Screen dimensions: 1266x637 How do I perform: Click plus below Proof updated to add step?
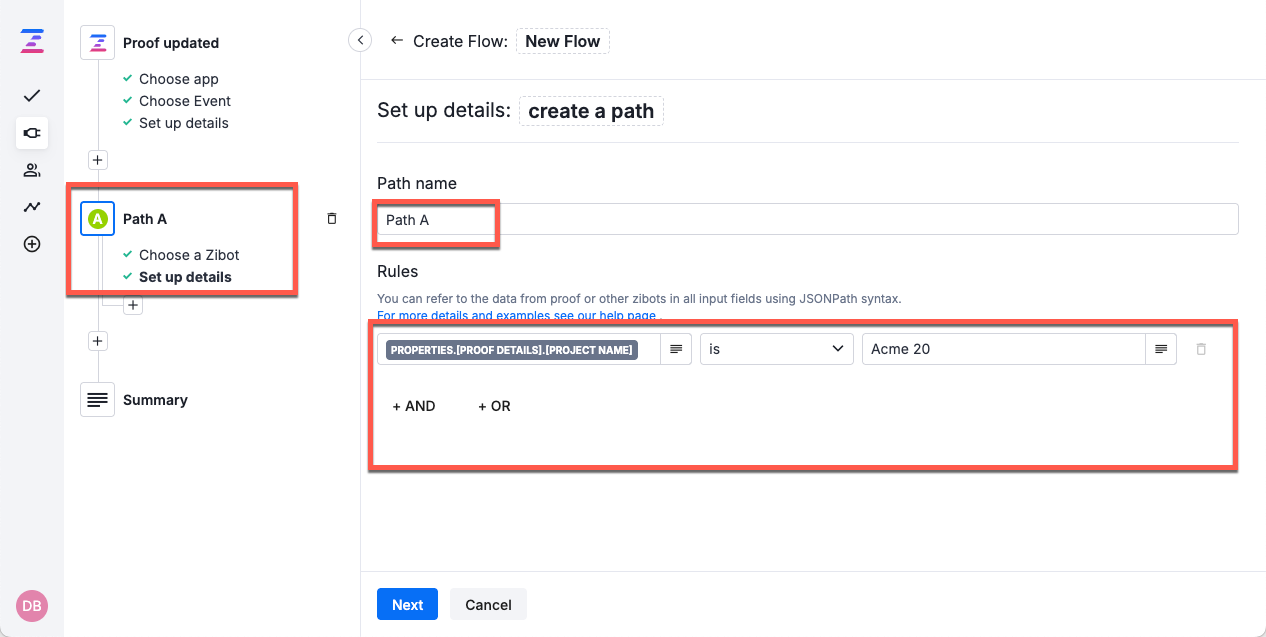coord(97,160)
